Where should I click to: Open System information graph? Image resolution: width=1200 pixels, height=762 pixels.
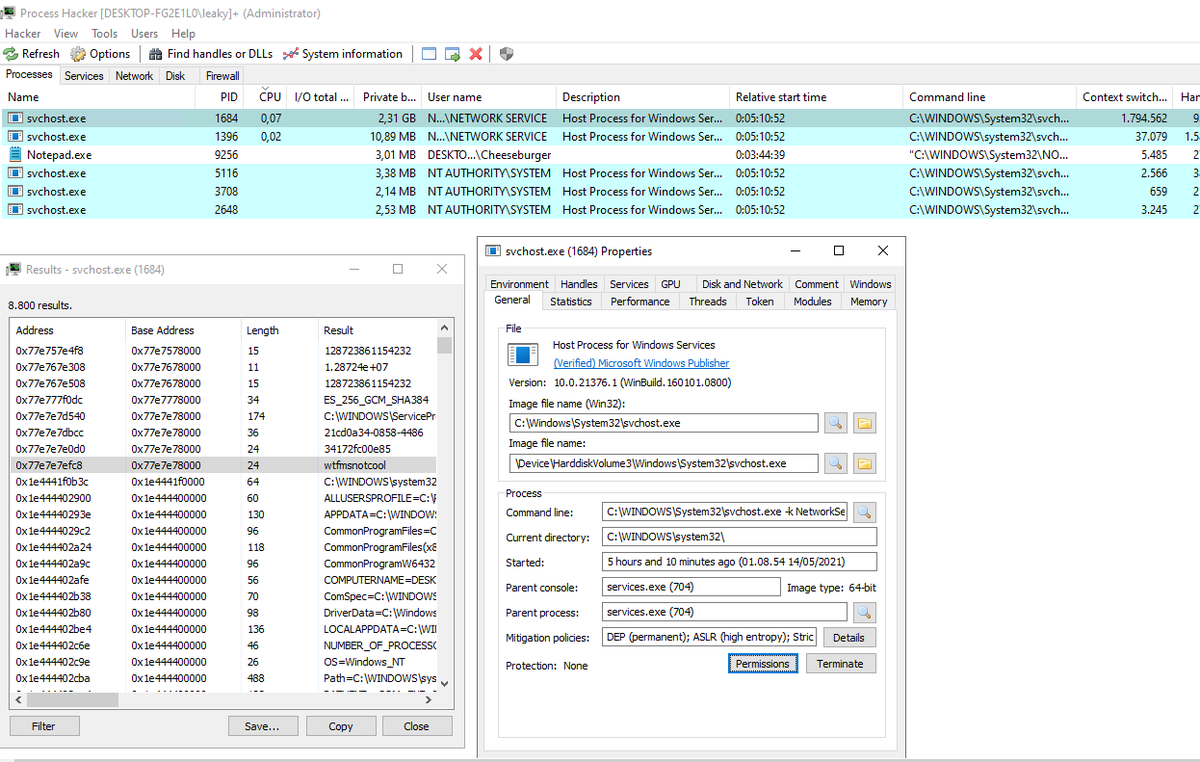[x=343, y=54]
